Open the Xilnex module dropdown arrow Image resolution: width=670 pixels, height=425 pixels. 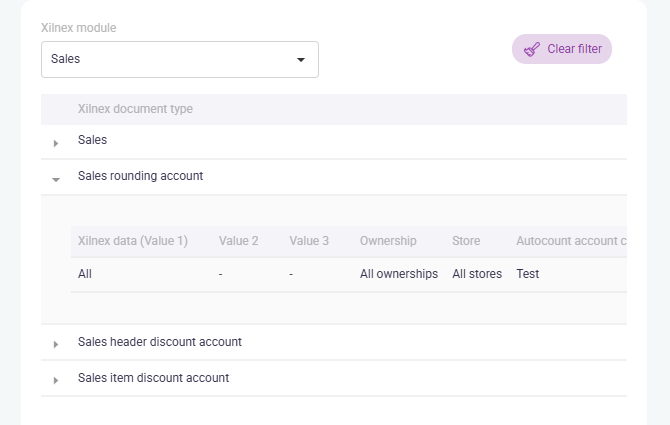(x=301, y=60)
